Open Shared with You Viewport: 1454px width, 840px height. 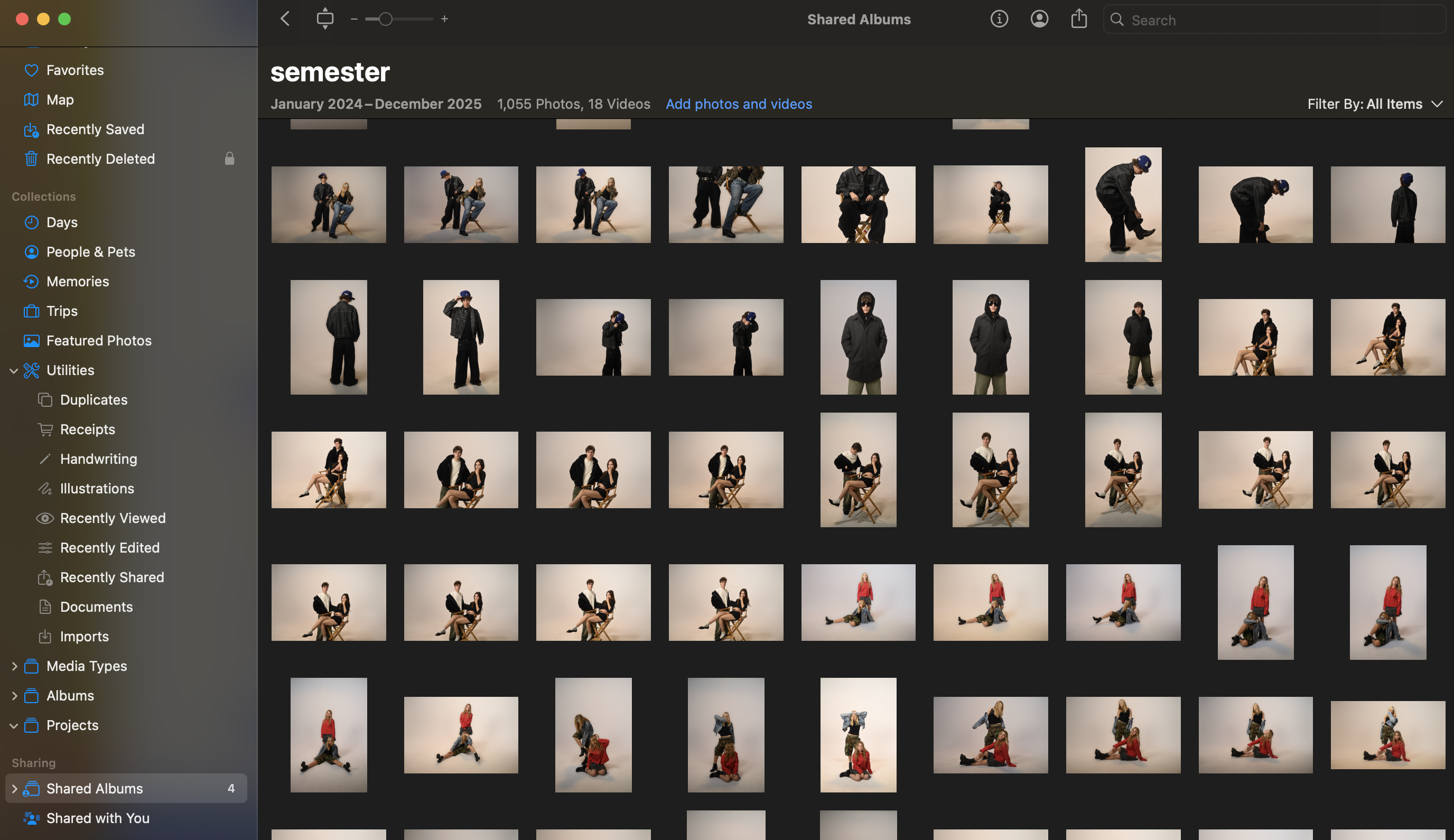(x=98, y=818)
